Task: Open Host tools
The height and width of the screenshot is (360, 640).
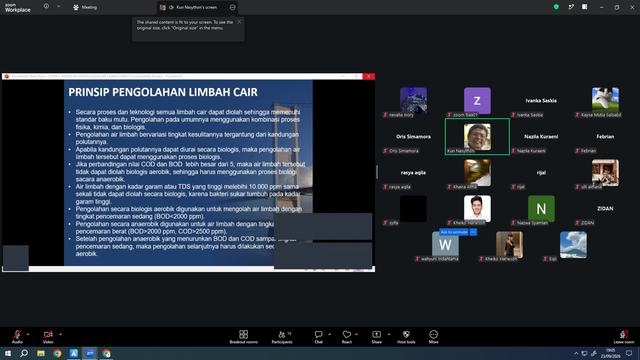Action: 406,337
